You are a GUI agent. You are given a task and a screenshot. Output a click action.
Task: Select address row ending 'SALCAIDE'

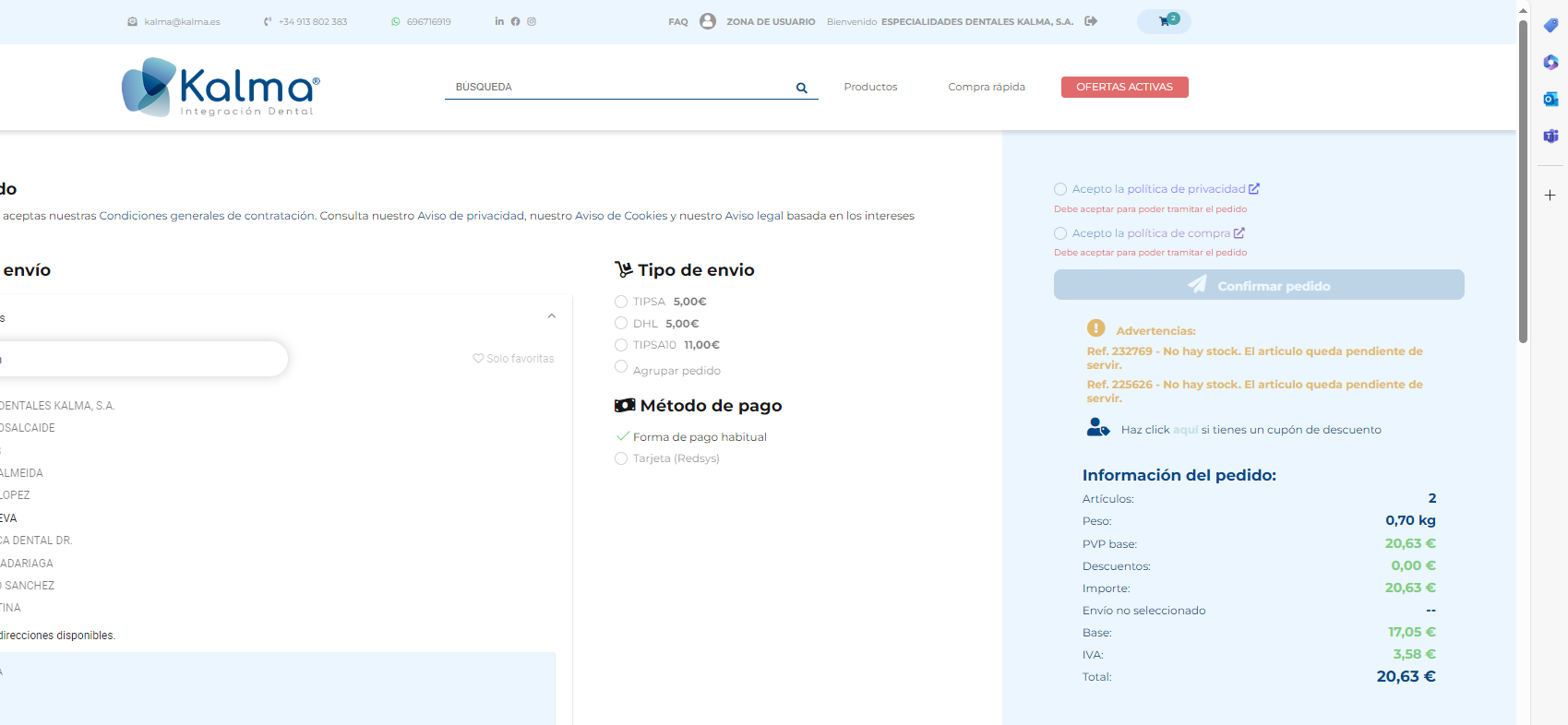click(28, 428)
